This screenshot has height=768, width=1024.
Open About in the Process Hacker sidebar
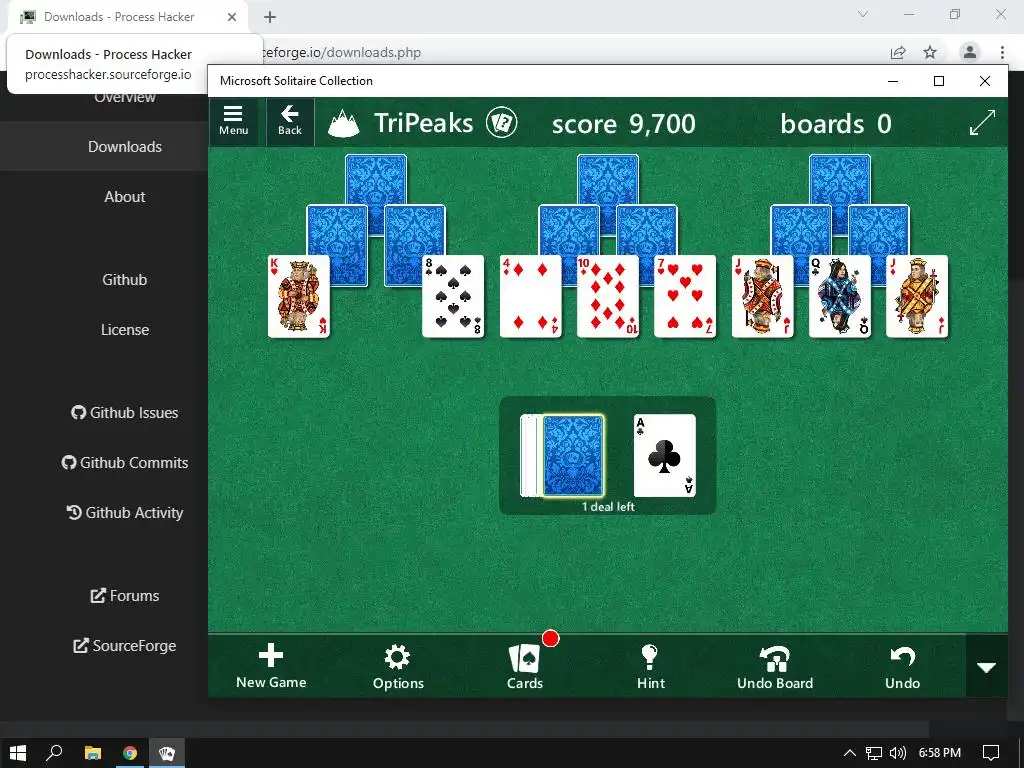[x=125, y=197]
